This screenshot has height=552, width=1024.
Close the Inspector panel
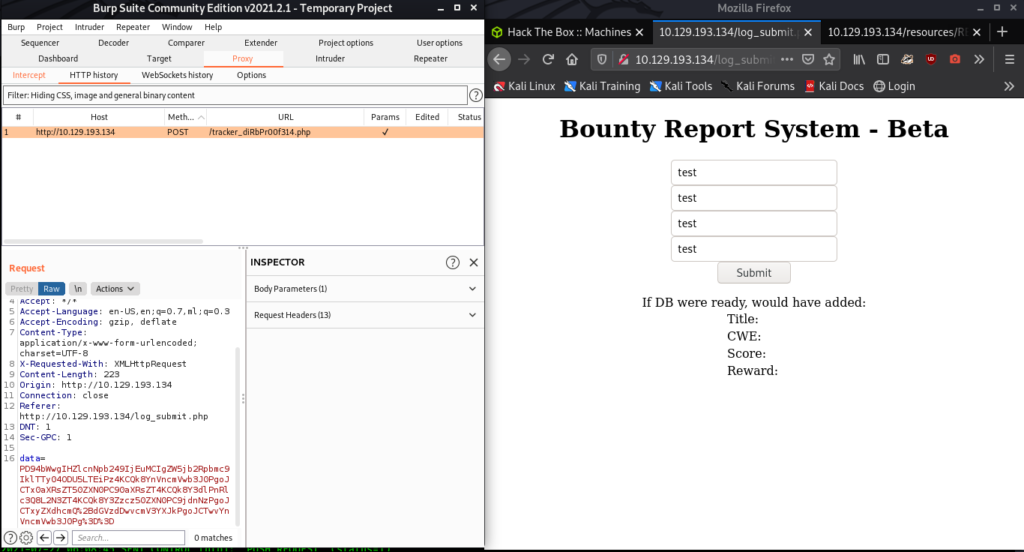coord(474,263)
